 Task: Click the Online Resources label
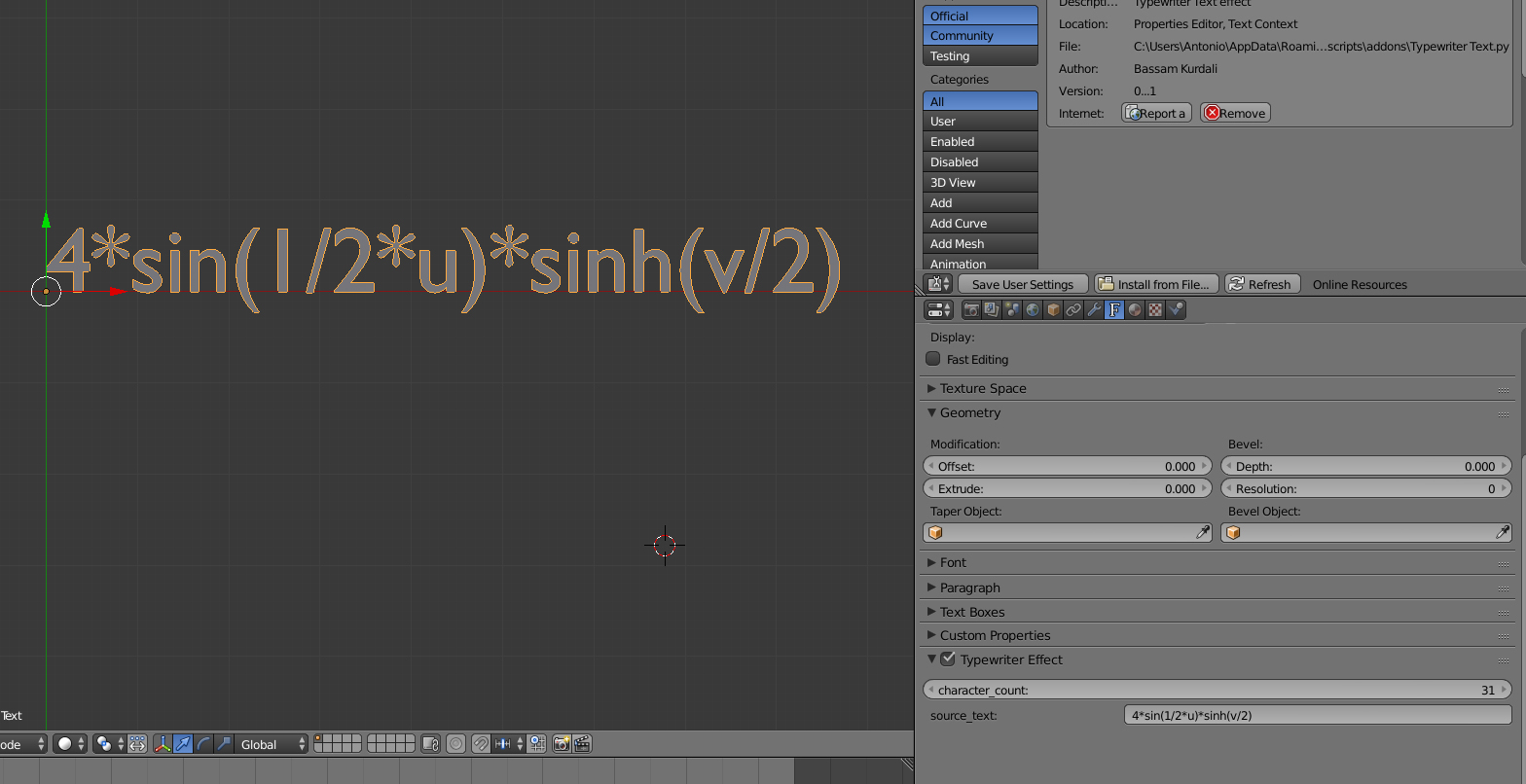point(1360,284)
